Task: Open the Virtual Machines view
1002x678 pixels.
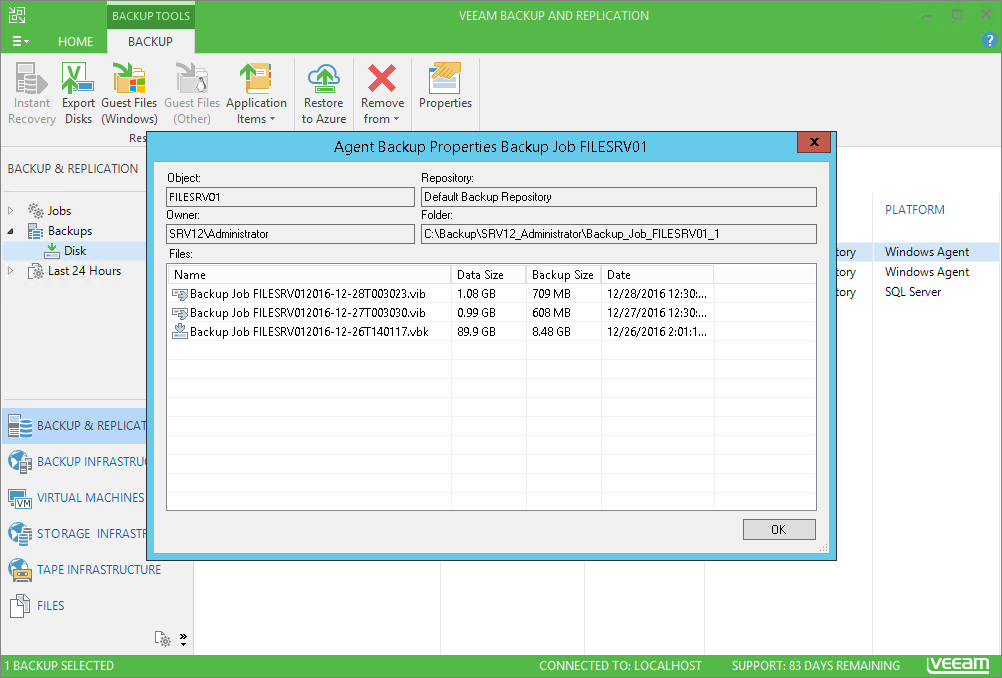Action: (x=75, y=498)
